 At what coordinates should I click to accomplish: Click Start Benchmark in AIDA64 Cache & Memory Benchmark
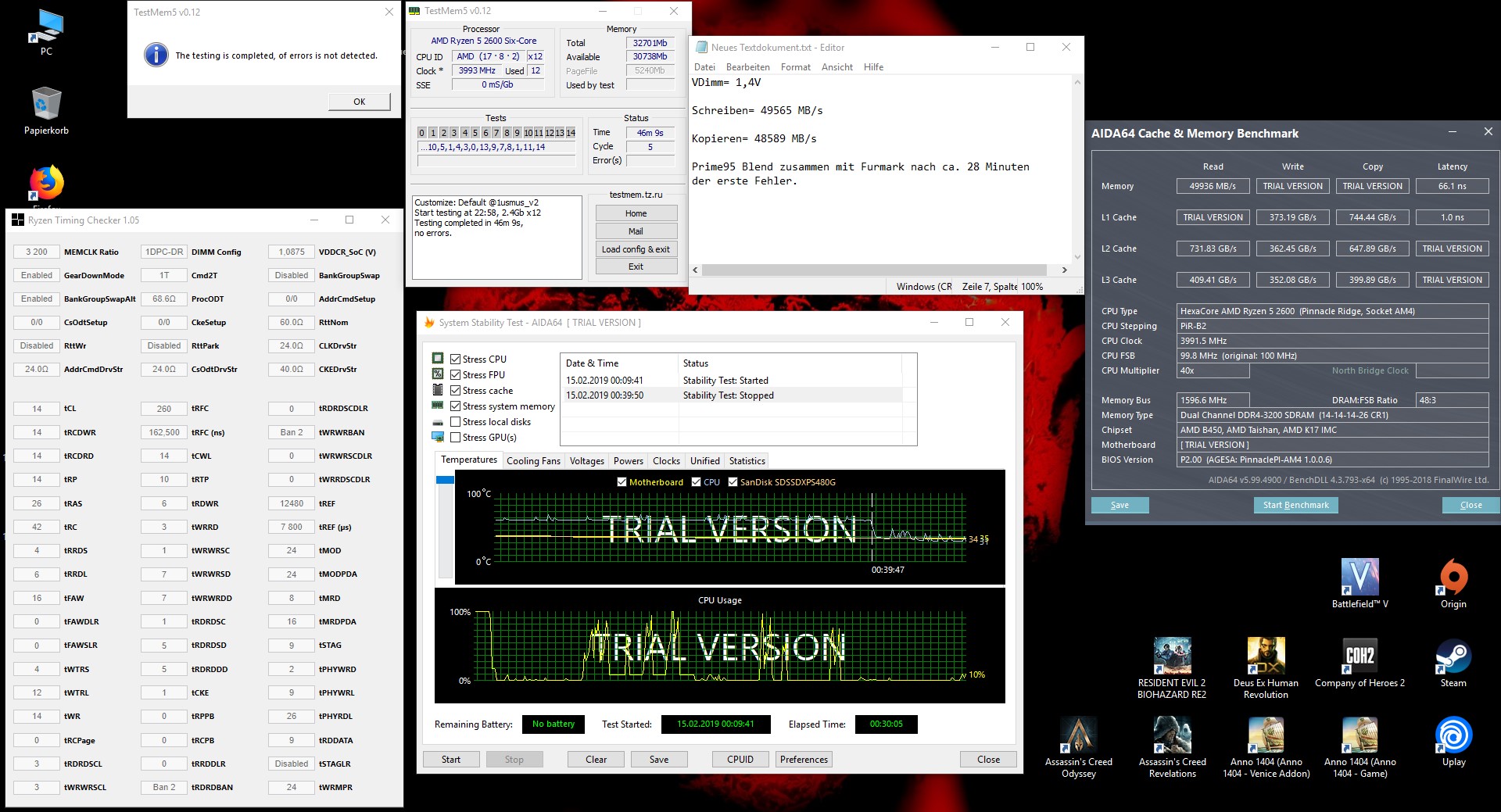click(x=1295, y=505)
